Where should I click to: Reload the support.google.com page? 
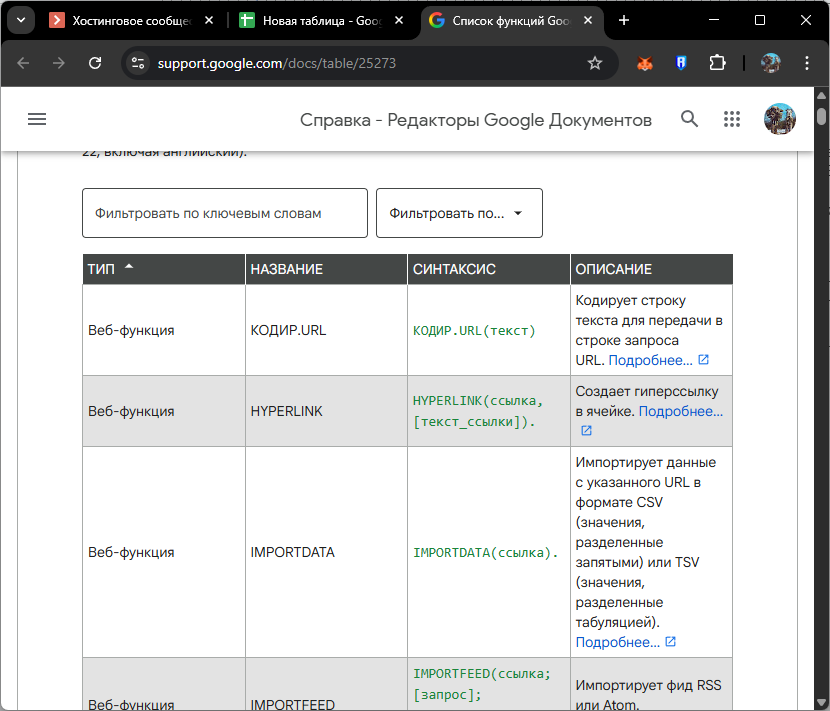(95, 62)
